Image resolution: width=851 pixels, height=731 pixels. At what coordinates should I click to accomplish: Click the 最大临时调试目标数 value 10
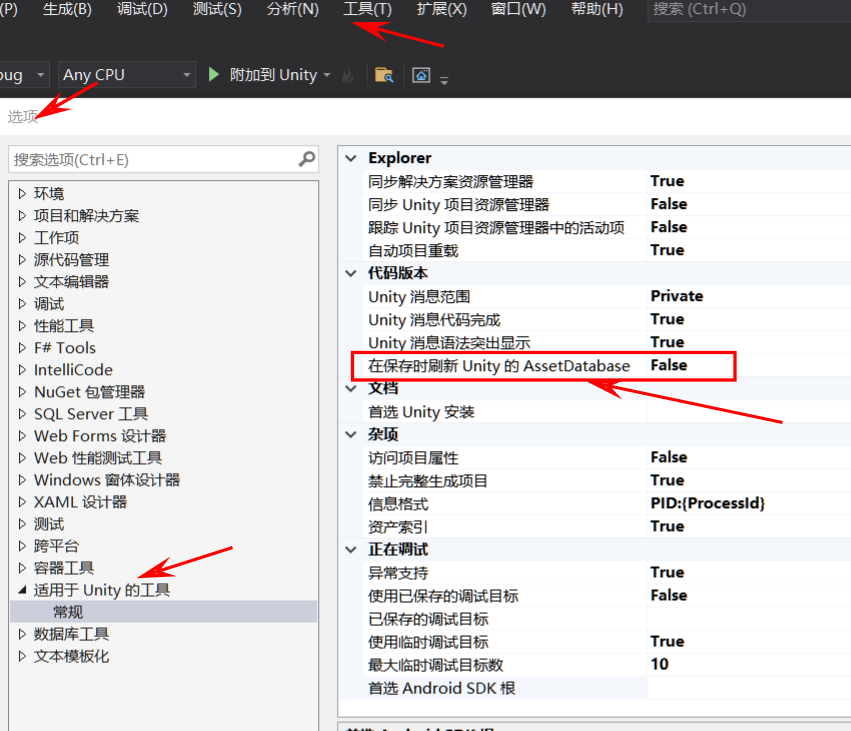[x=659, y=664]
